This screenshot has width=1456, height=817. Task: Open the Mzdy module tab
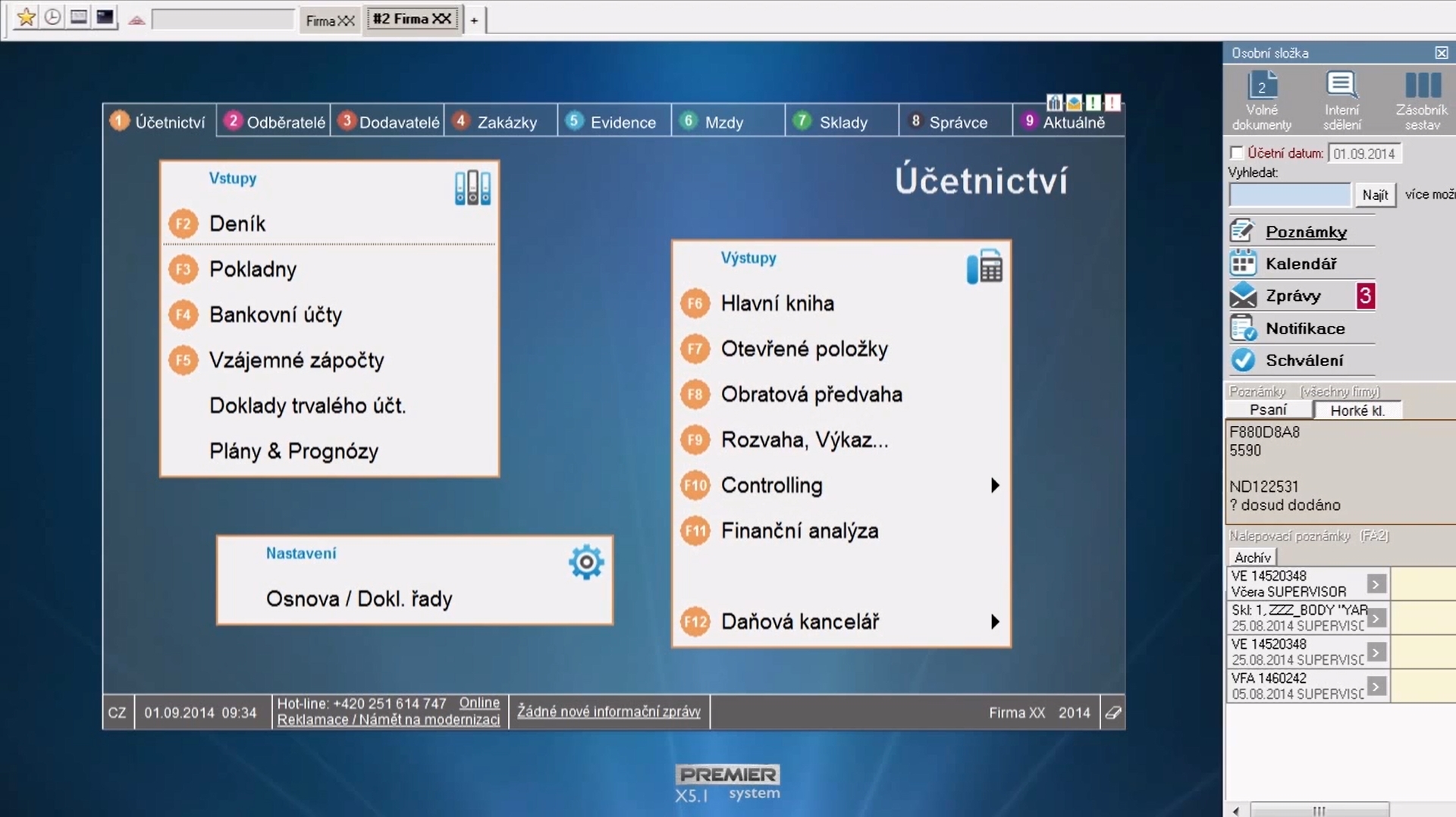pos(730,122)
